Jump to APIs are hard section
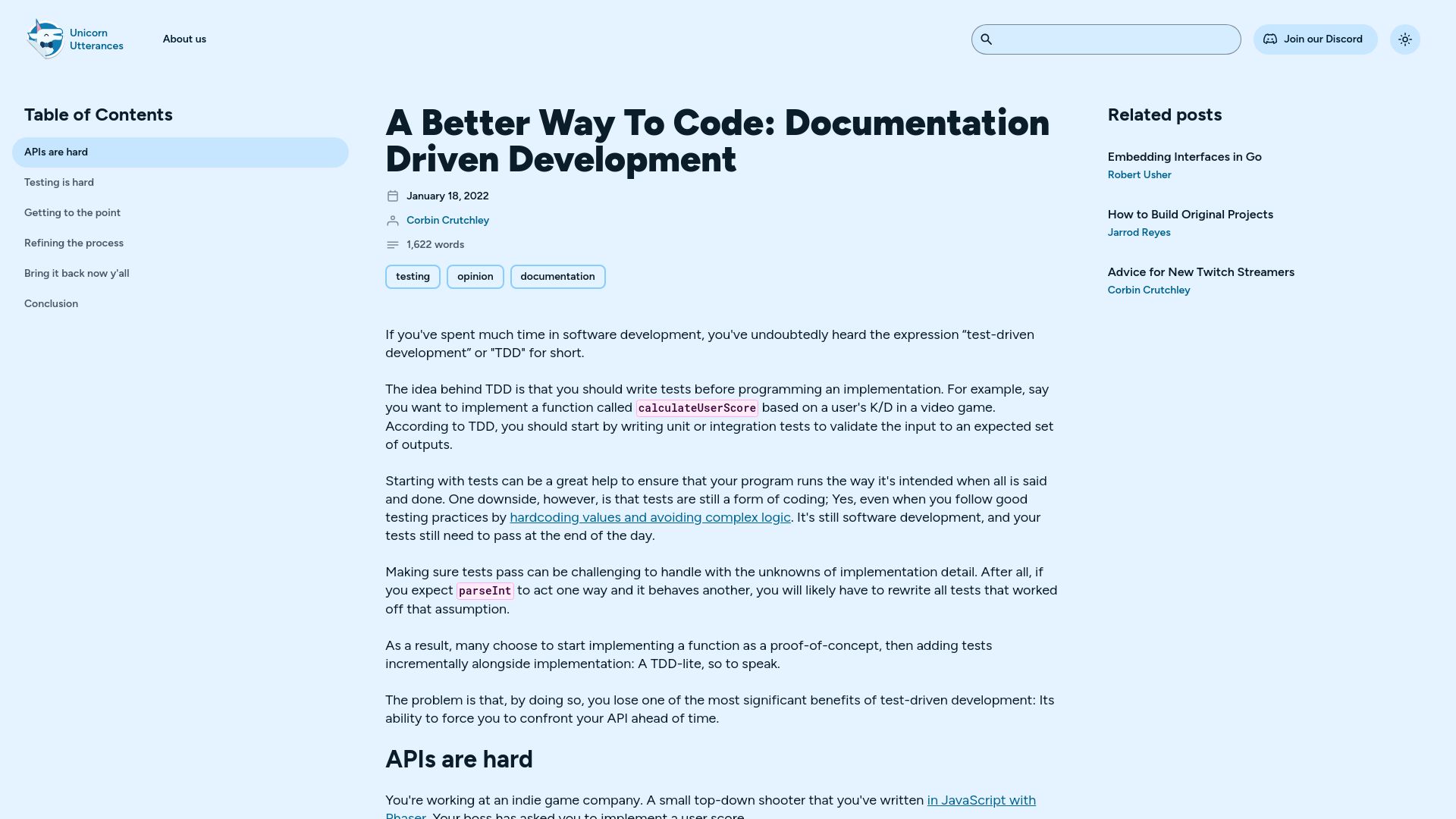The height and width of the screenshot is (819, 1456). tap(180, 152)
